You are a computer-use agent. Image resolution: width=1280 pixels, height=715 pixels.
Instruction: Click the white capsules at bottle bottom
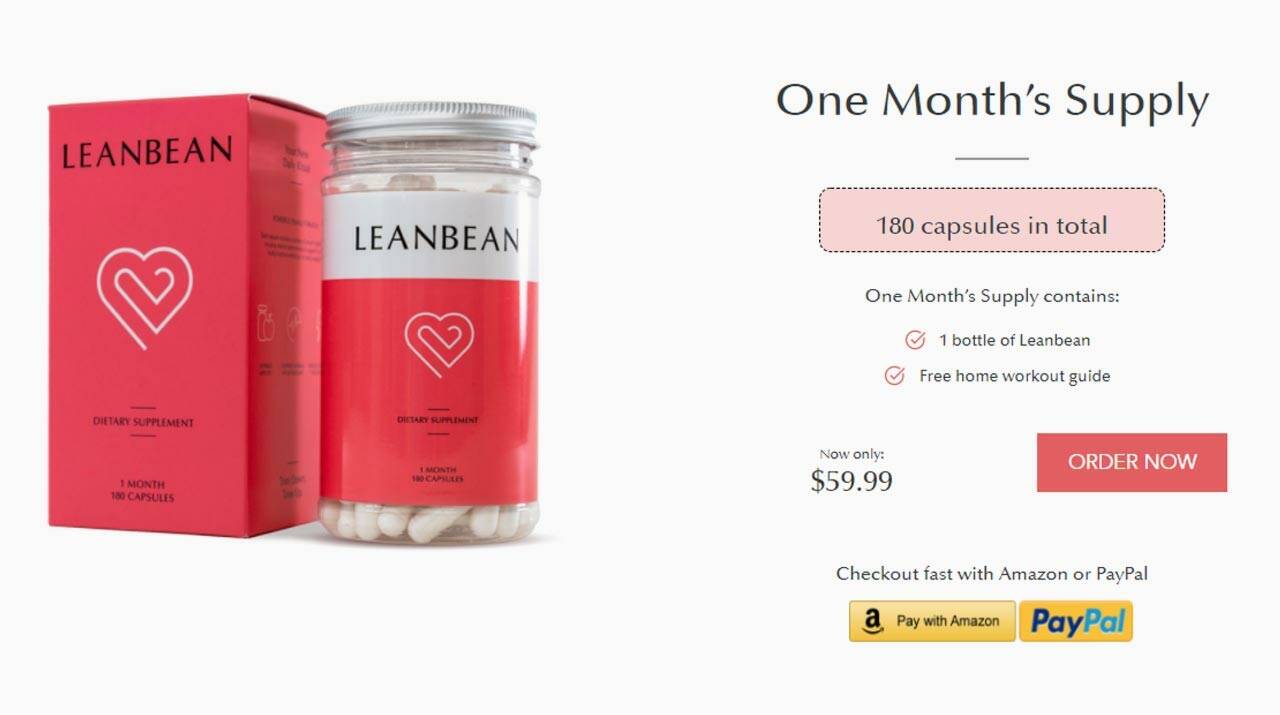coord(428,521)
